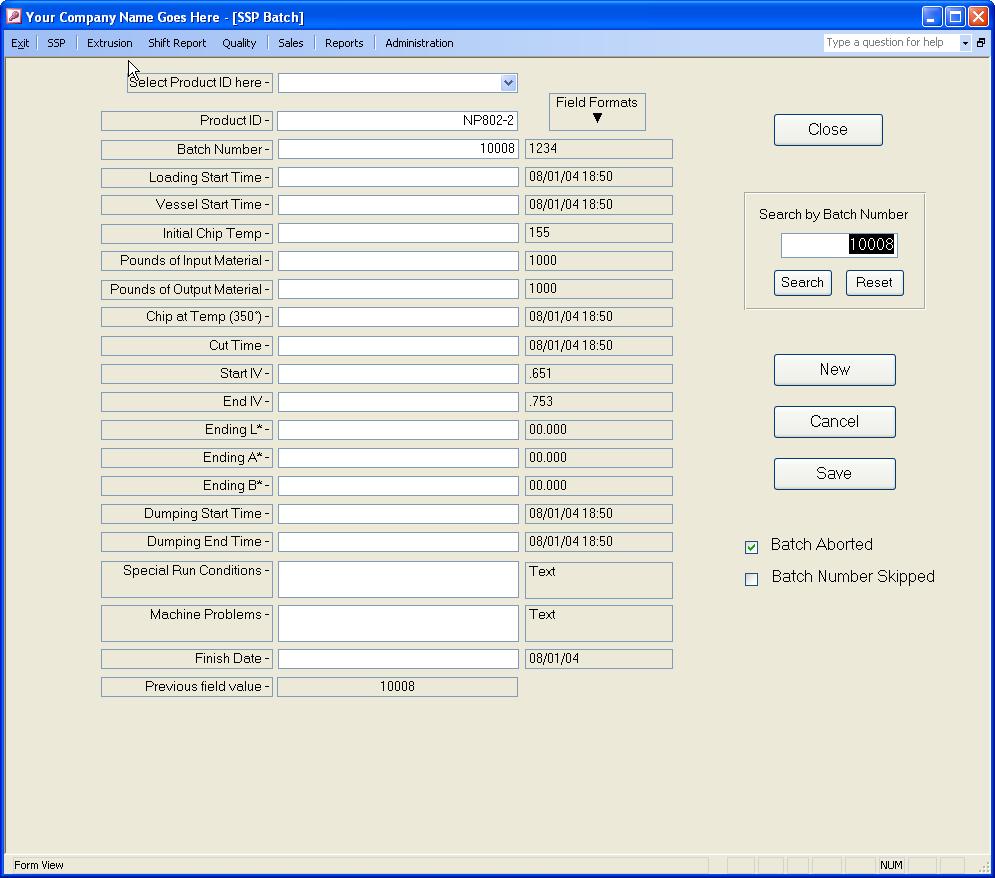Click the New button

(x=834, y=370)
